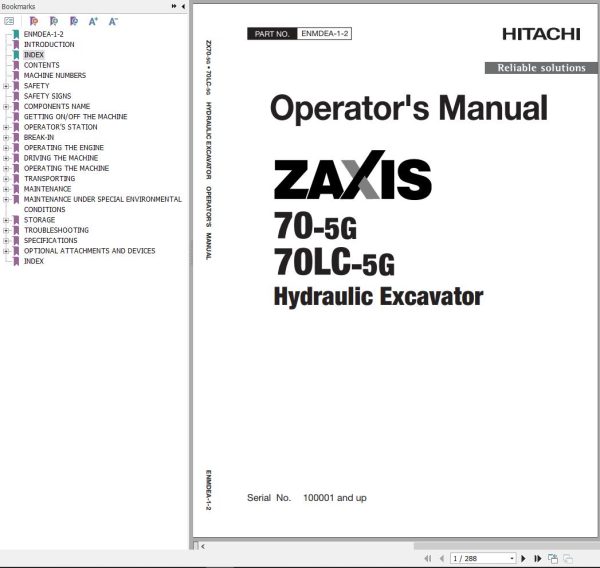Open GETTING ON/OFF THE MACHINE bookmark
Image resolution: width=600 pixels, height=568 pixels.
click(x=75, y=117)
